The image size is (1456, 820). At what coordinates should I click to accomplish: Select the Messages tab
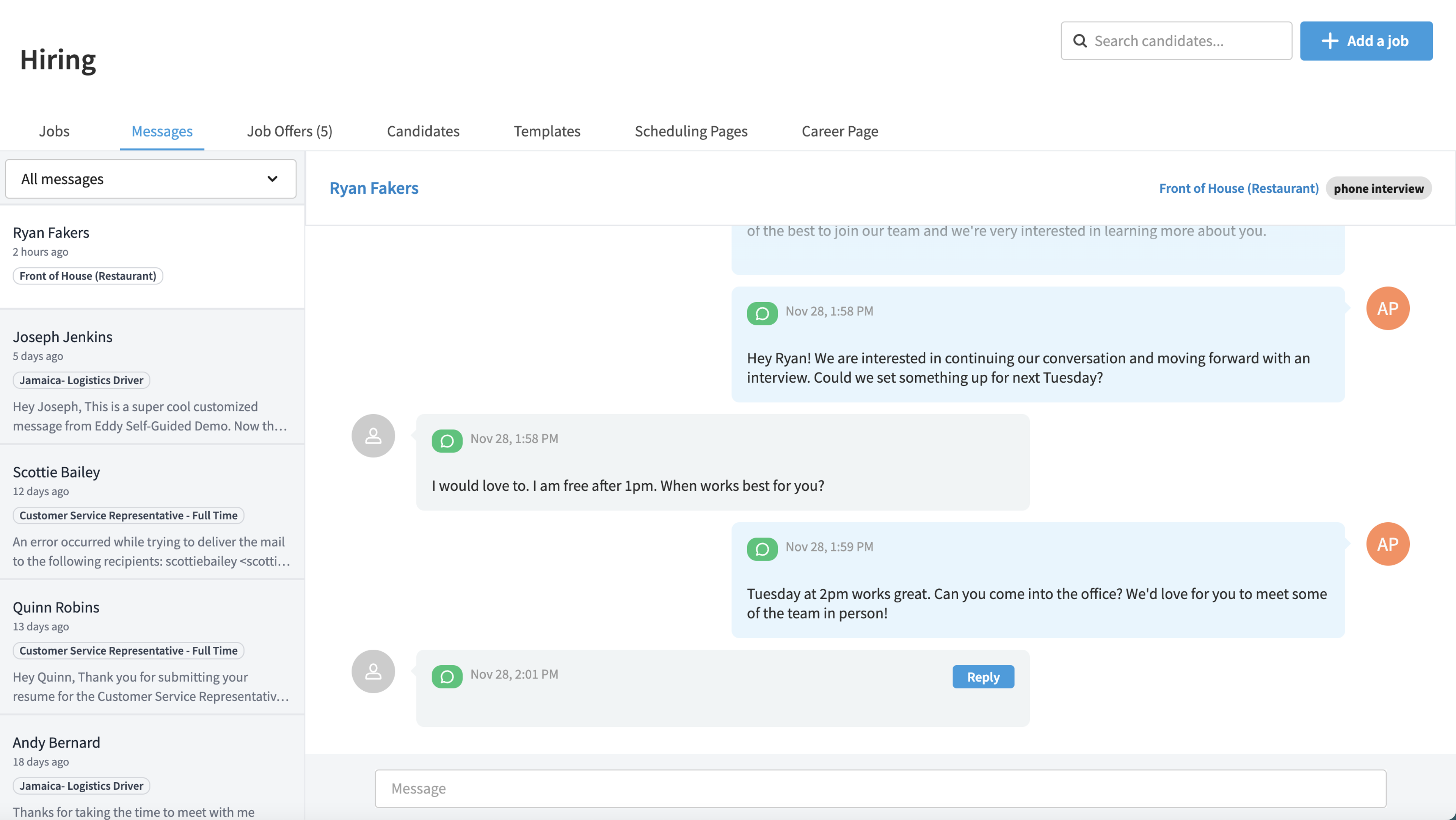coord(162,130)
